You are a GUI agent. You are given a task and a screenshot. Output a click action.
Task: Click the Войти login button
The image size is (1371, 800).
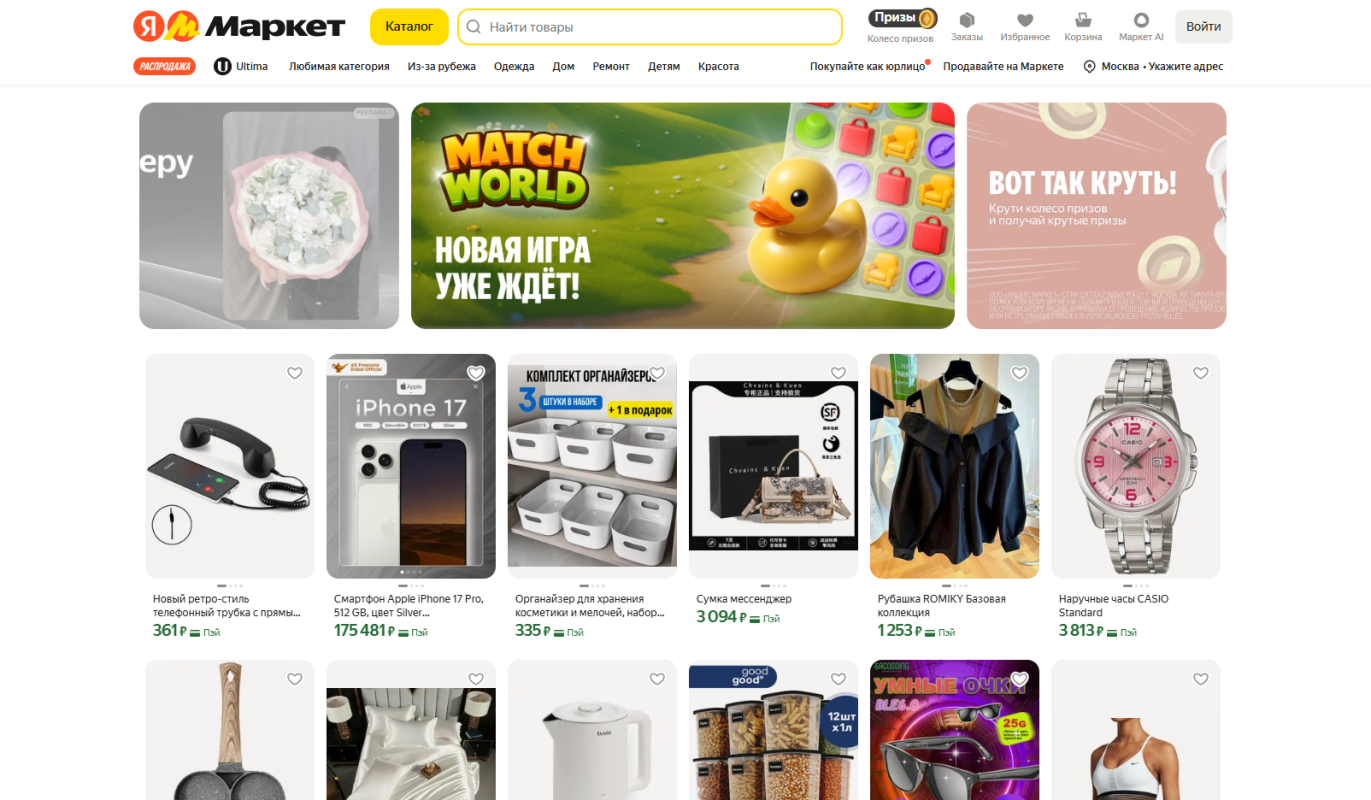pyautogui.click(x=1203, y=27)
